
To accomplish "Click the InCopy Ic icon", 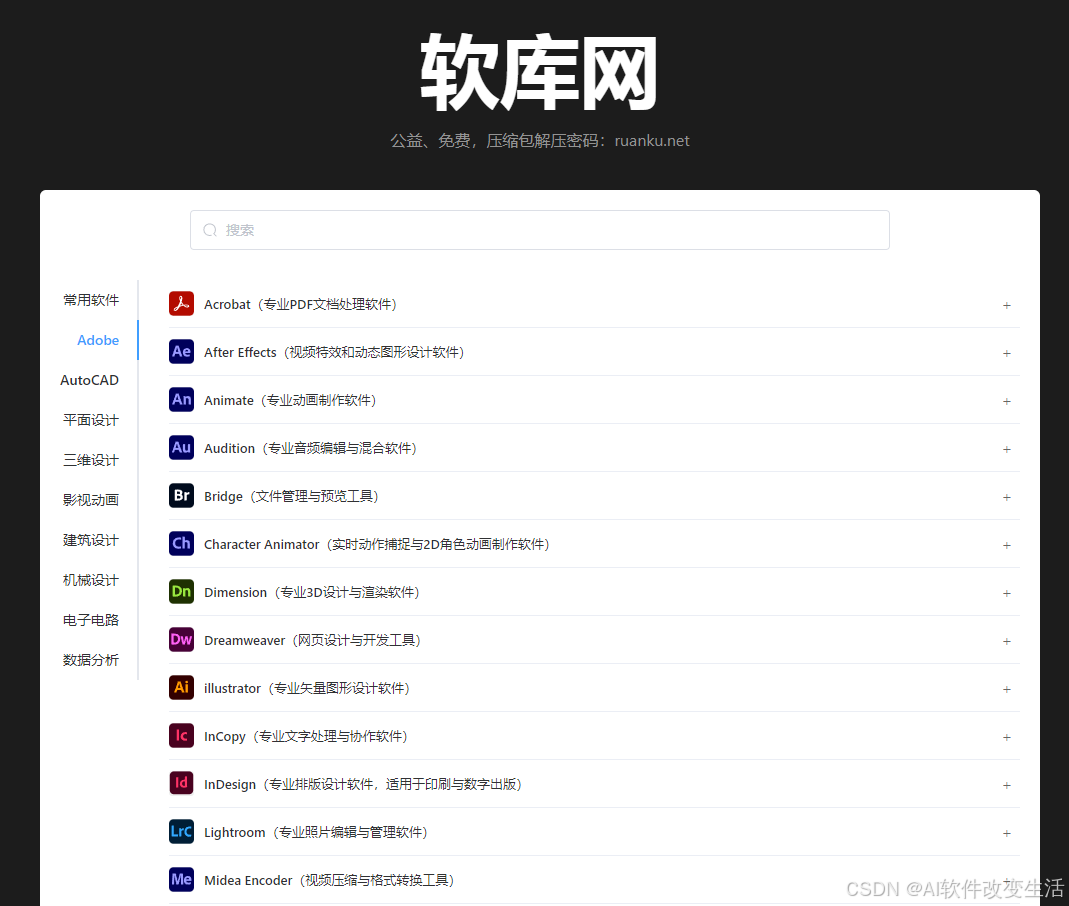I will (181, 736).
